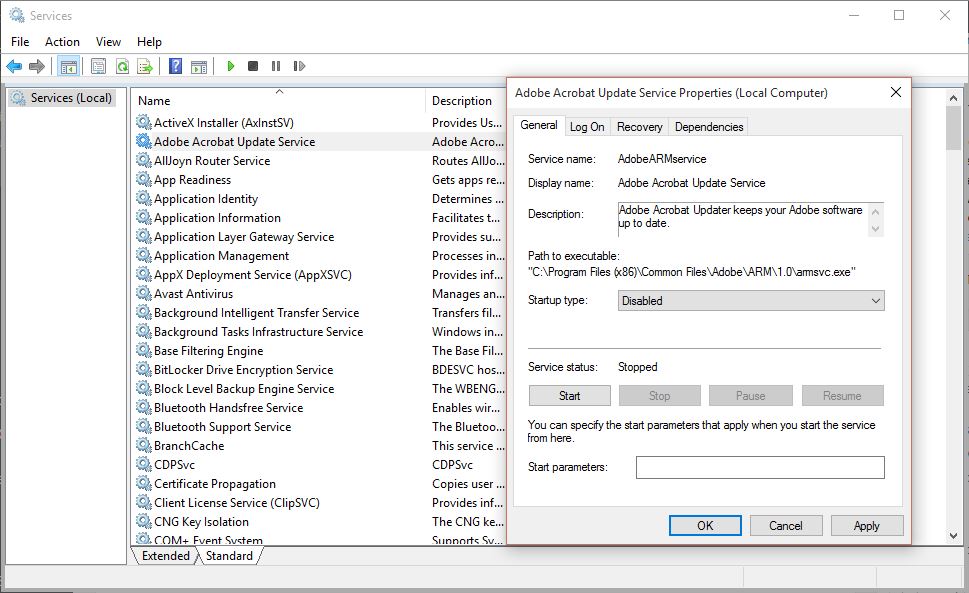
Task: Click the Stop Service square icon
Action: tap(253, 66)
